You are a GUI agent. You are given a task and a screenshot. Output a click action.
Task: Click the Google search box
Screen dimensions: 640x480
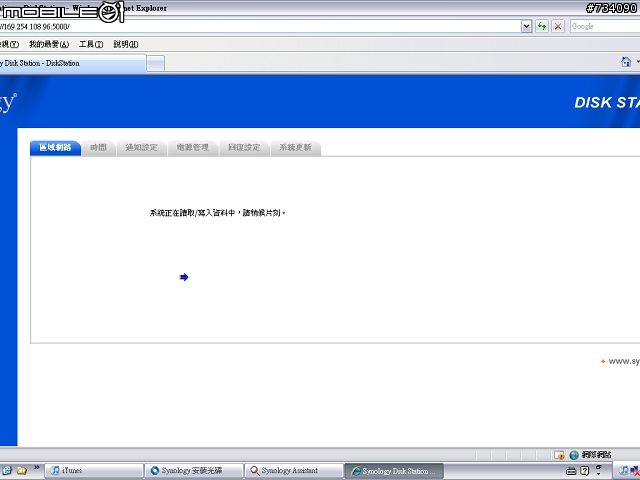(605, 27)
